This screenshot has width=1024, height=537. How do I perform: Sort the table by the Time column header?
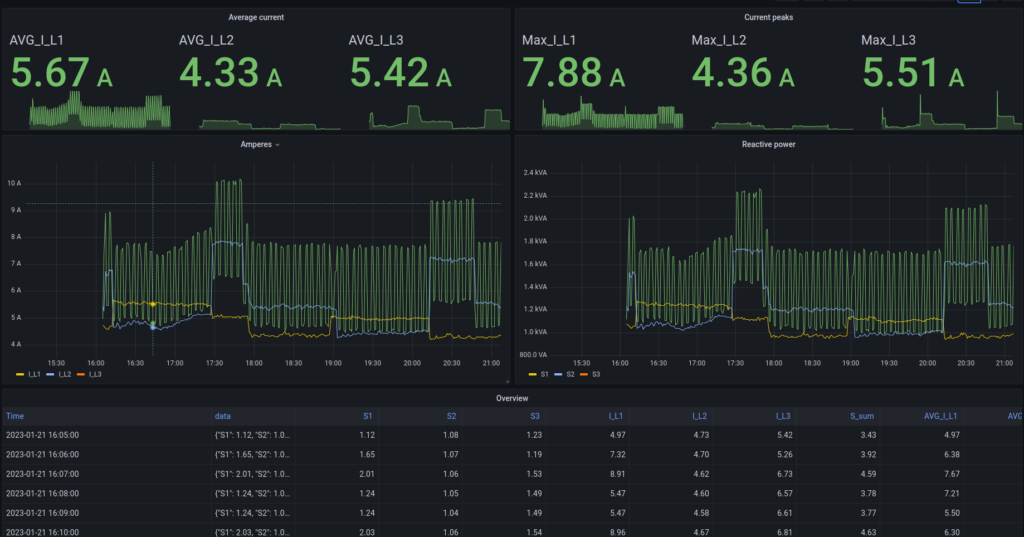(x=15, y=415)
